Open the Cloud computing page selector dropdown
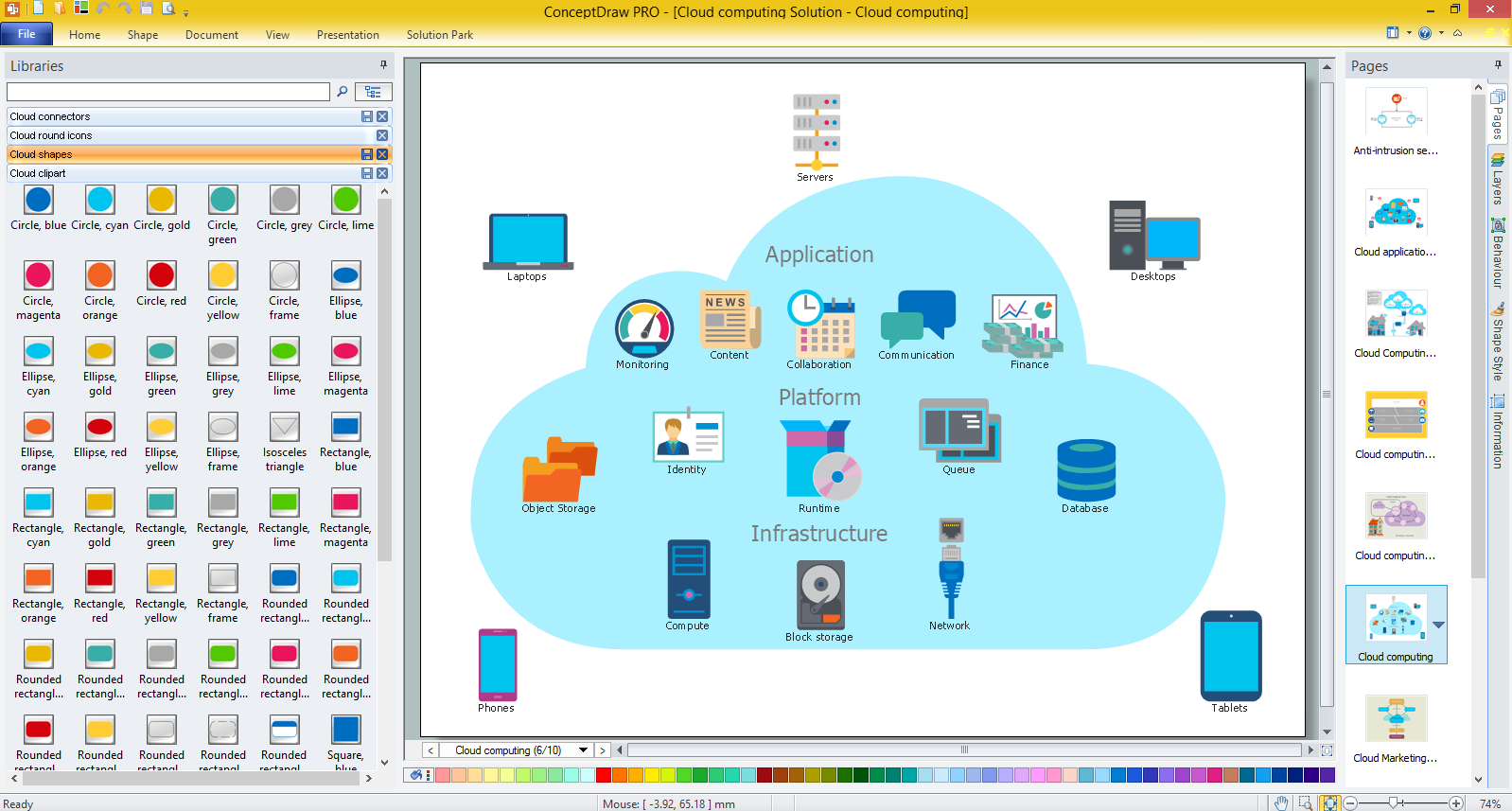Image resolution: width=1512 pixels, height=811 pixels. coord(583,750)
